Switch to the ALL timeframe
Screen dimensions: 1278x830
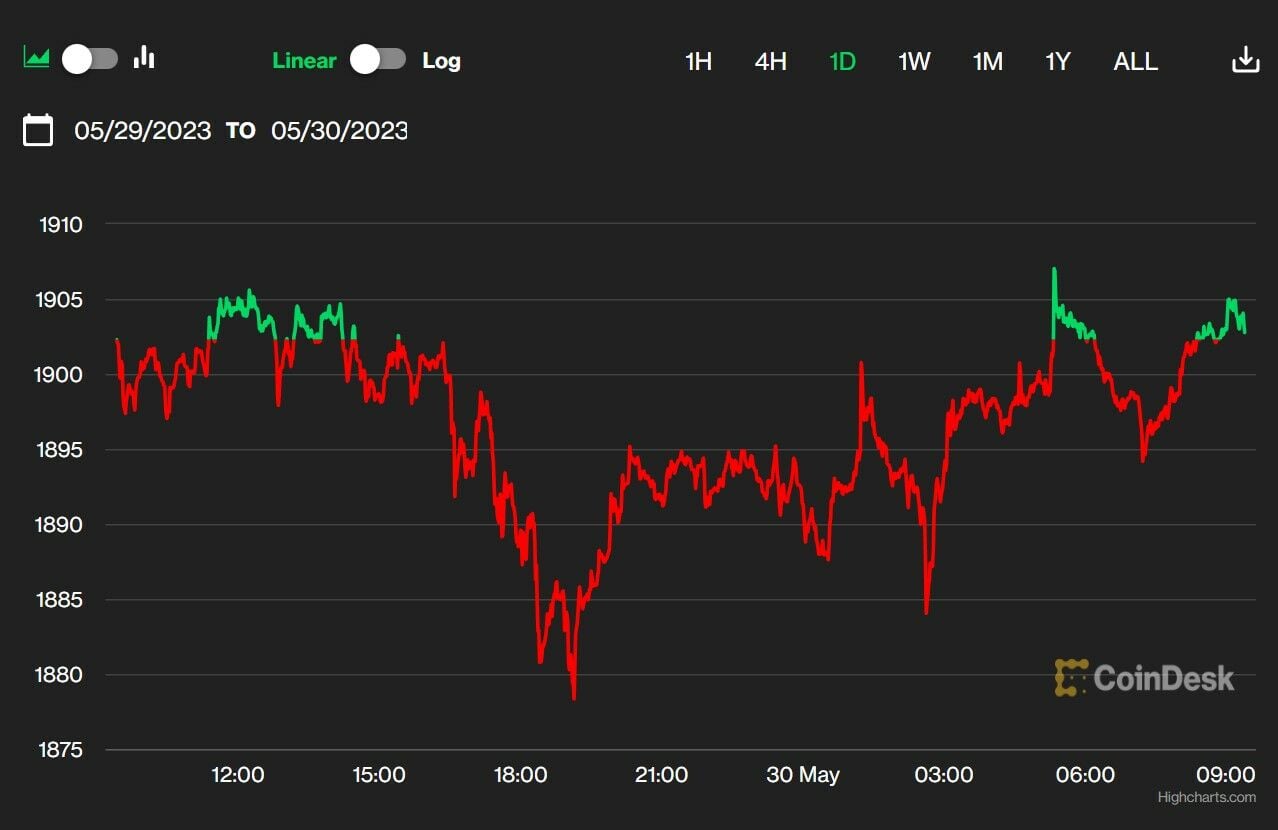(x=1136, y=61)
